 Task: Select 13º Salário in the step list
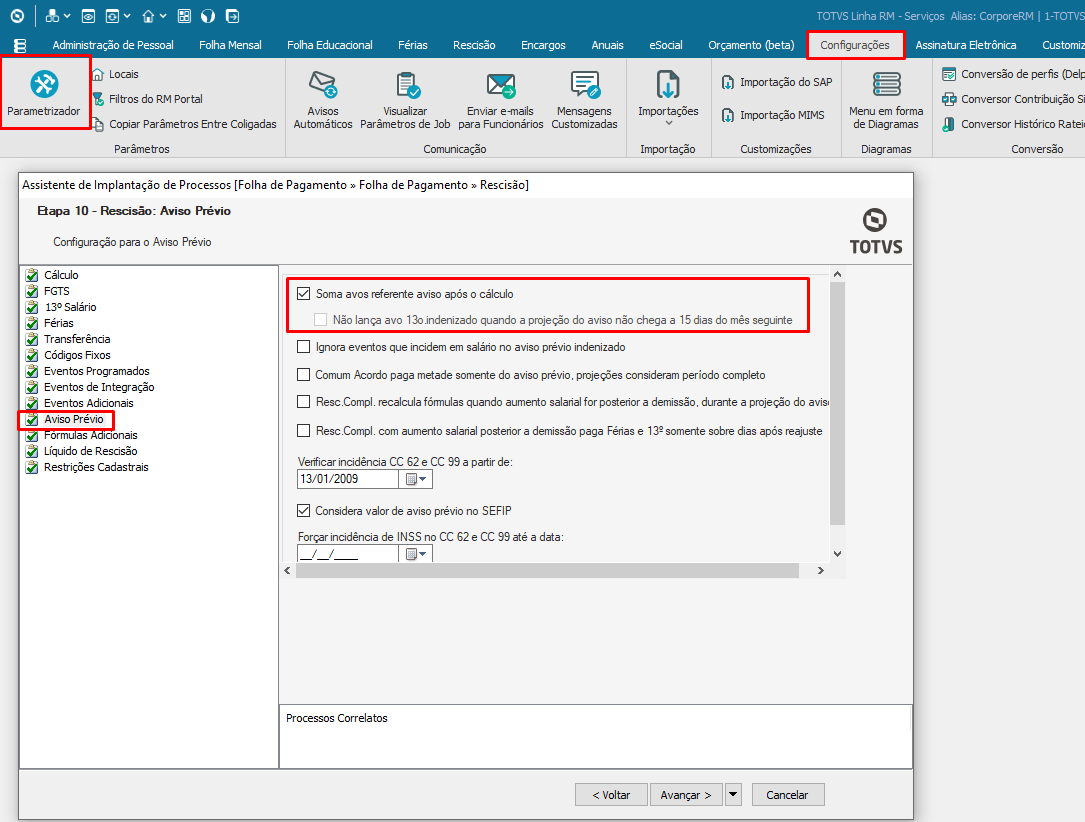pyautogui.click(x=70, y=307)
